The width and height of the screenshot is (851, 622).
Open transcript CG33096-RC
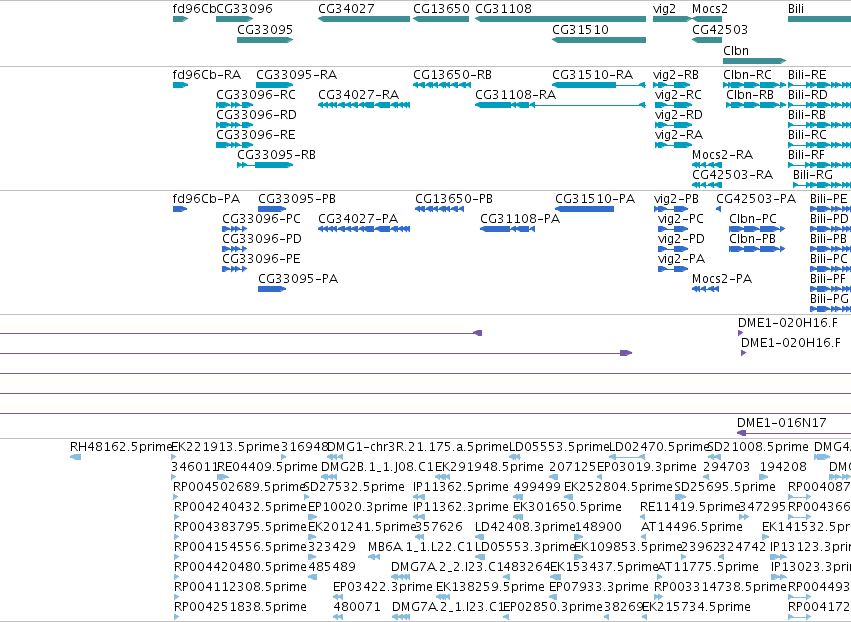point(234,105)
